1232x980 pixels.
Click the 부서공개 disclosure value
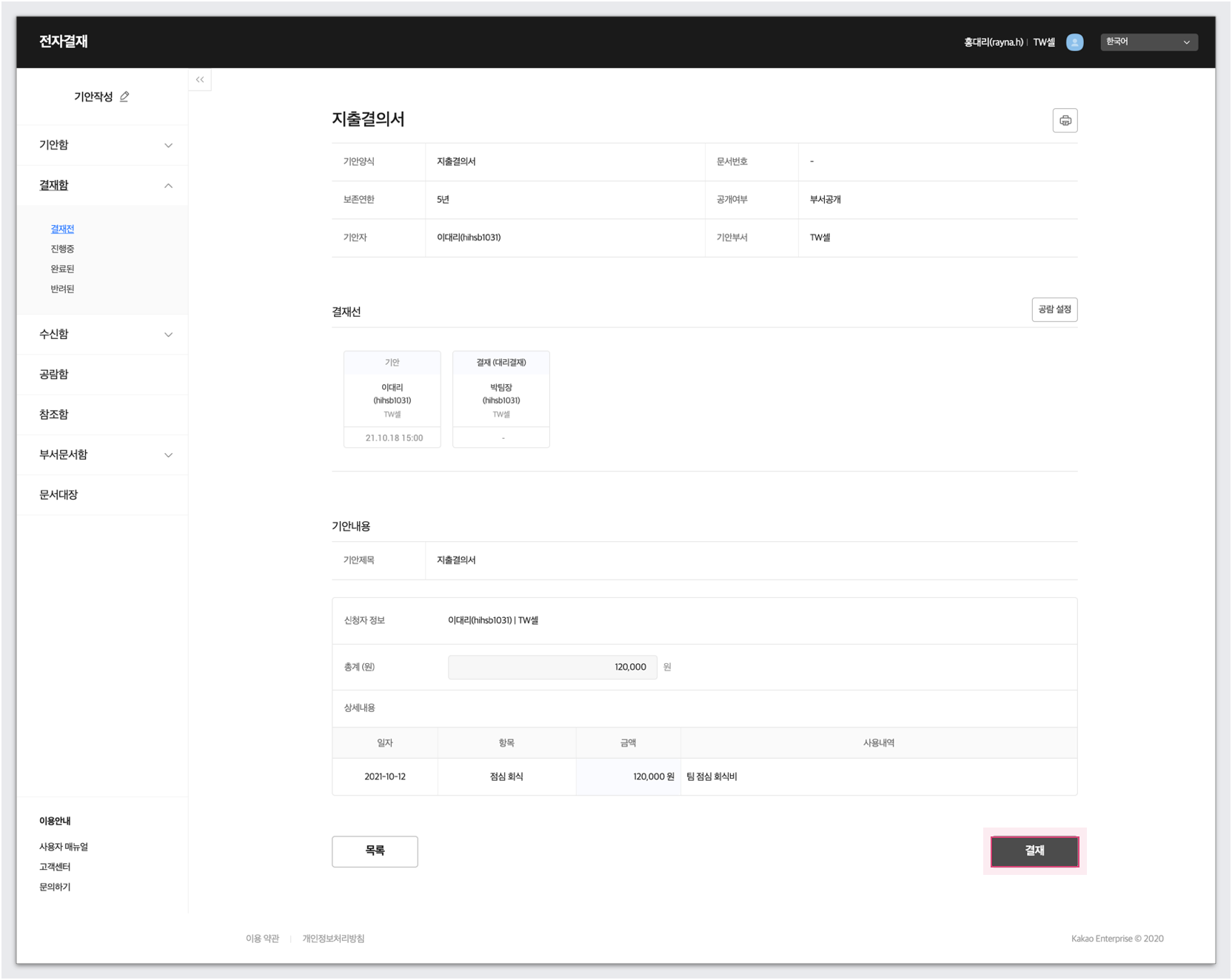click(x=825, y=200)
